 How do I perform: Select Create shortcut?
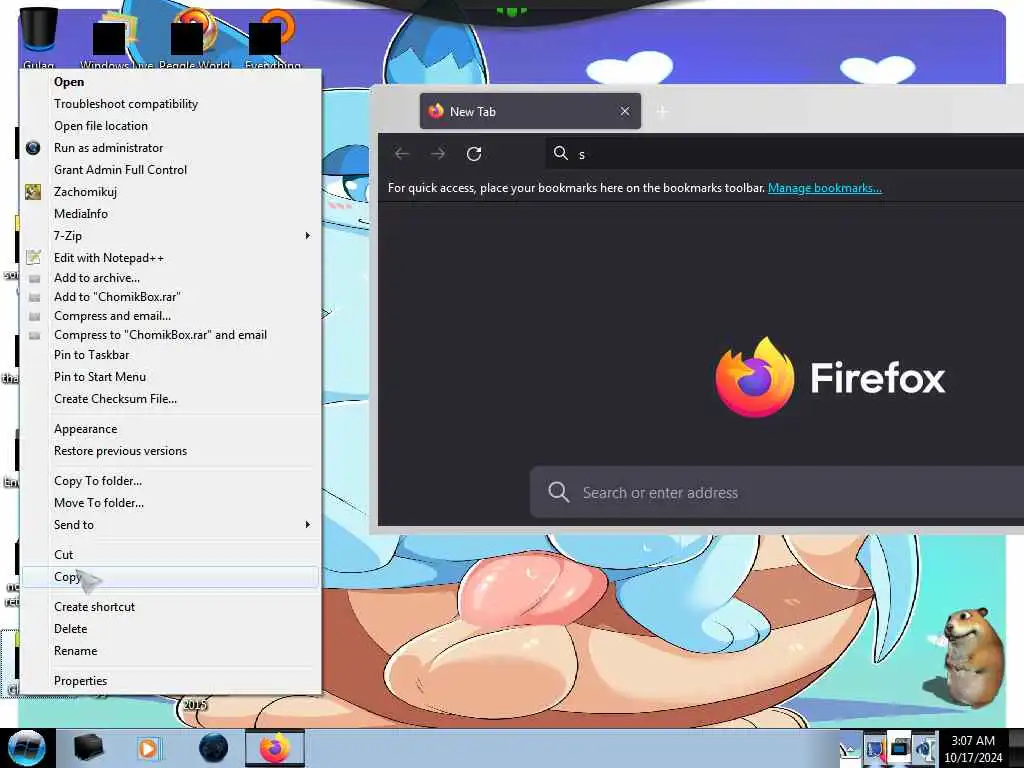[171, 607]
